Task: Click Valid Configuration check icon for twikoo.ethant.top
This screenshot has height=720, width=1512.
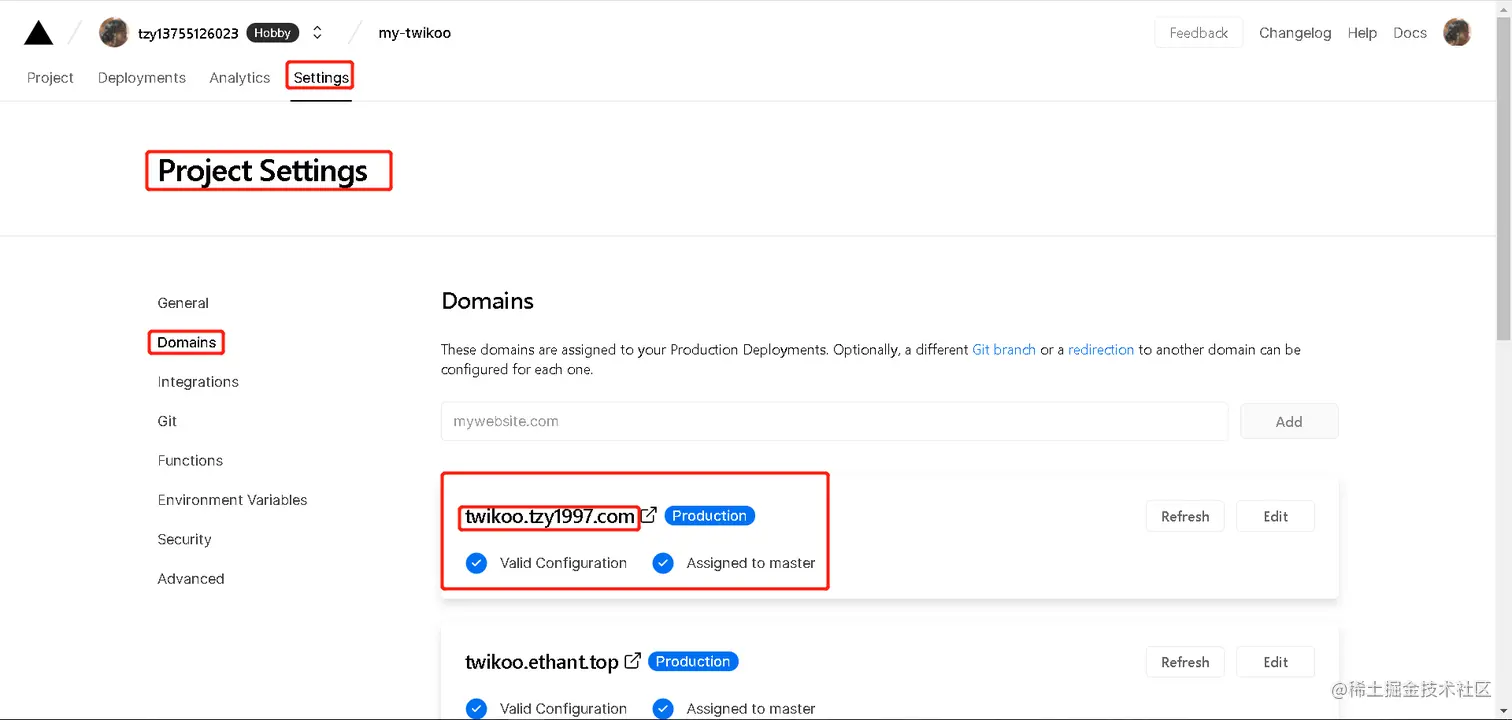Action: [x=476, y=708]
